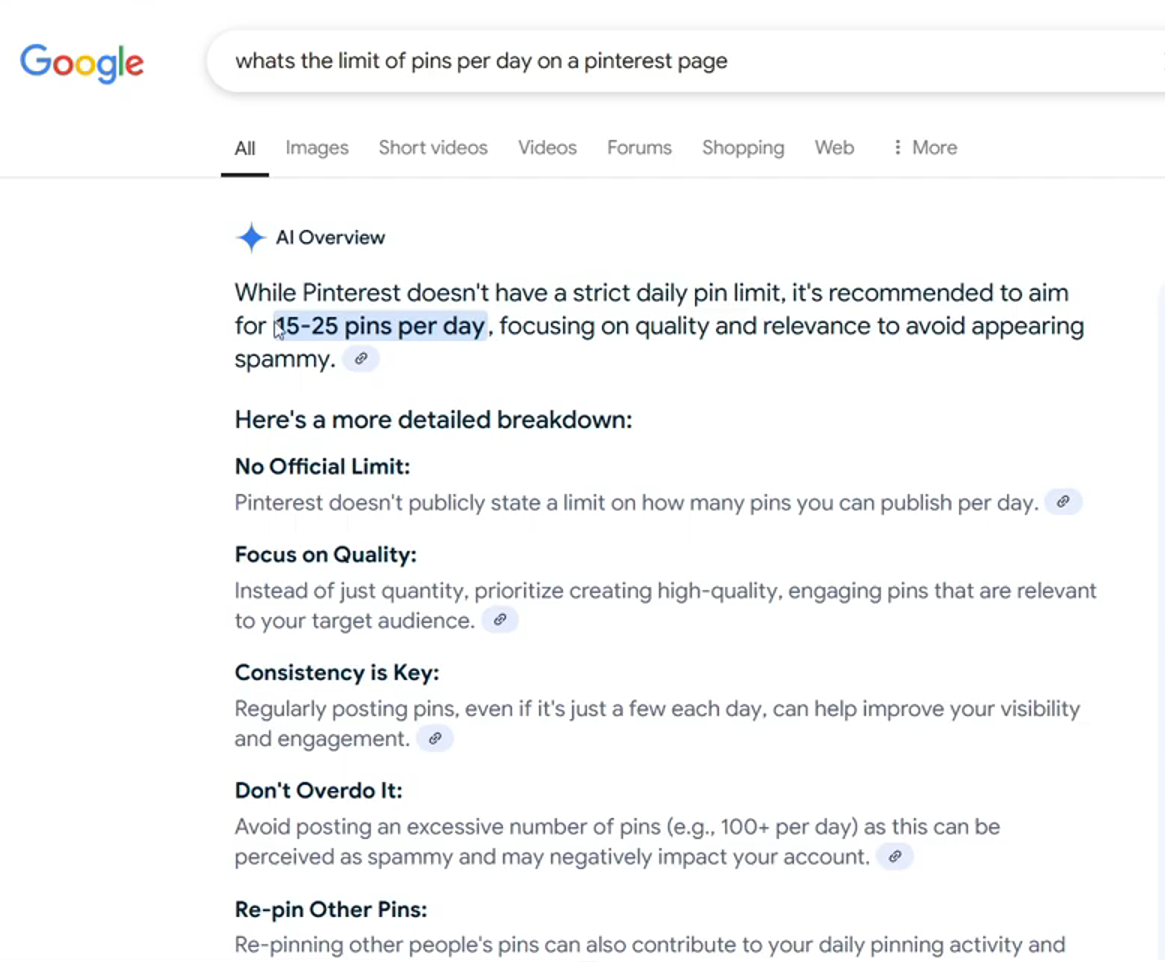Open source link icon under Don't Overdo It
Image resolution: width=1165 pixels, height=962 pixels.
pos(895,857)
